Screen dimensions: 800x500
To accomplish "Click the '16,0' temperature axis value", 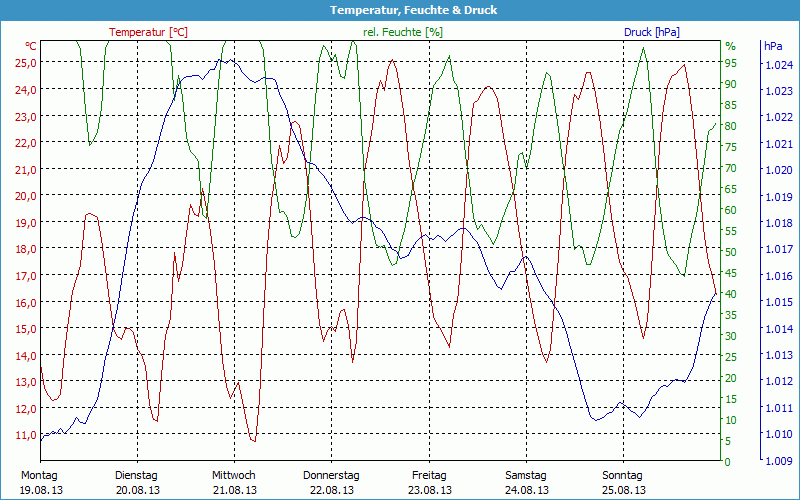I will click(x=25, y=303).
